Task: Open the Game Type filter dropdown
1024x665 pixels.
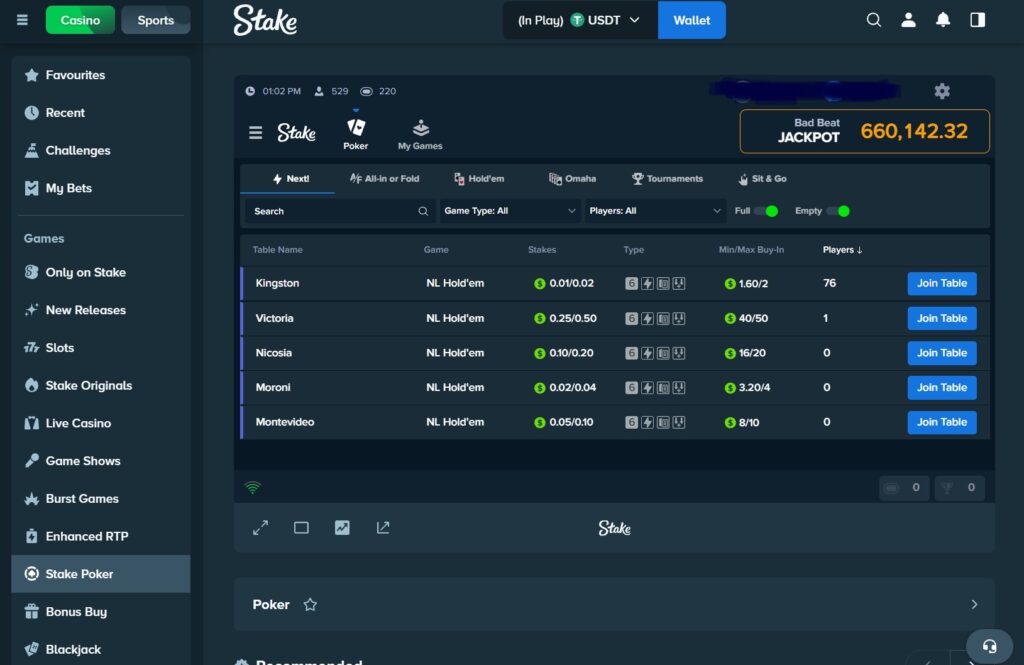Action: point(509,211)
